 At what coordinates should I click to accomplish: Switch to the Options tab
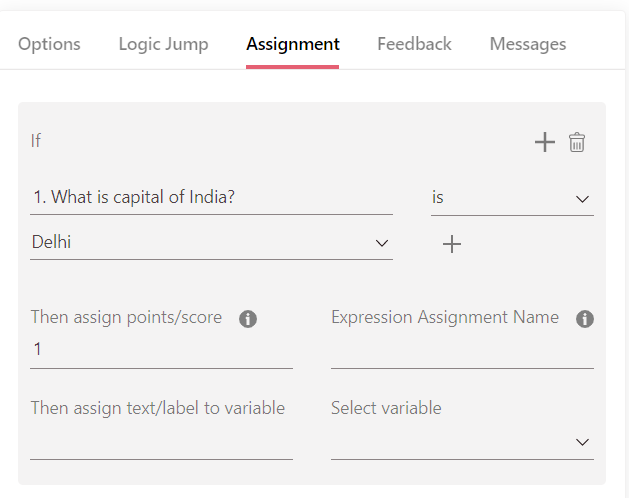[49, 44]
